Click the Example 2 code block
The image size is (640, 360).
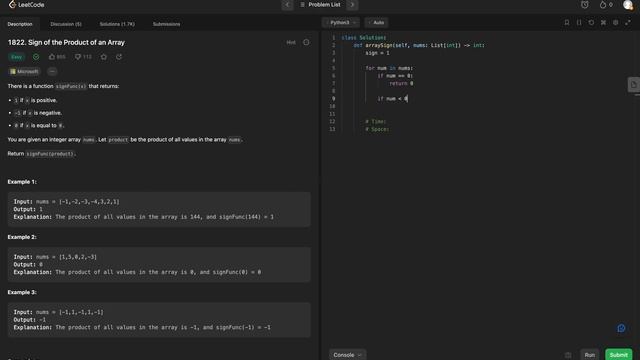(159, 264)
